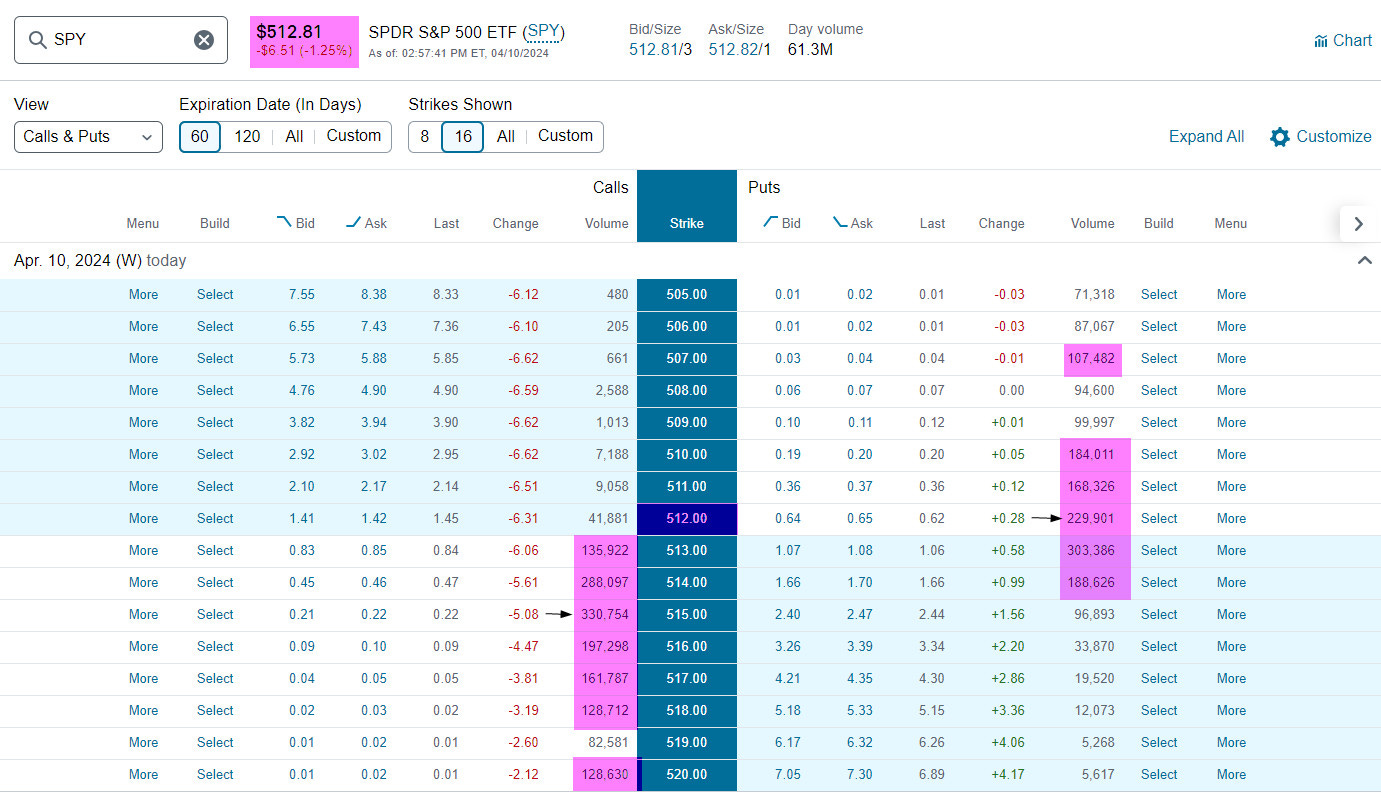Image resolution: width=1381 pixels, height=792 pixels.
Task: Click put volume 229,901 at 512 strike
Action: (1089, 519)
